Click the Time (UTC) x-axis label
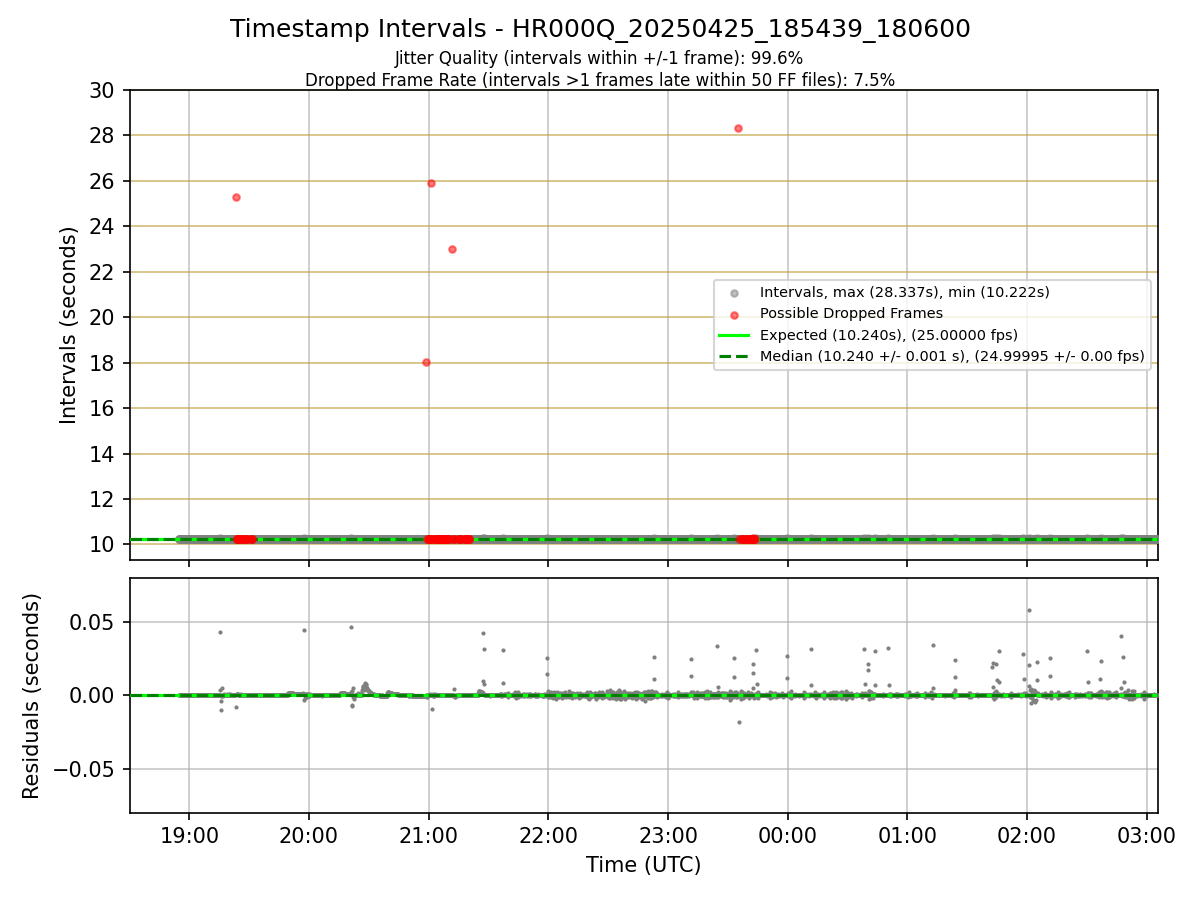Screen dimensions: 1200x900 coord(643,865)
